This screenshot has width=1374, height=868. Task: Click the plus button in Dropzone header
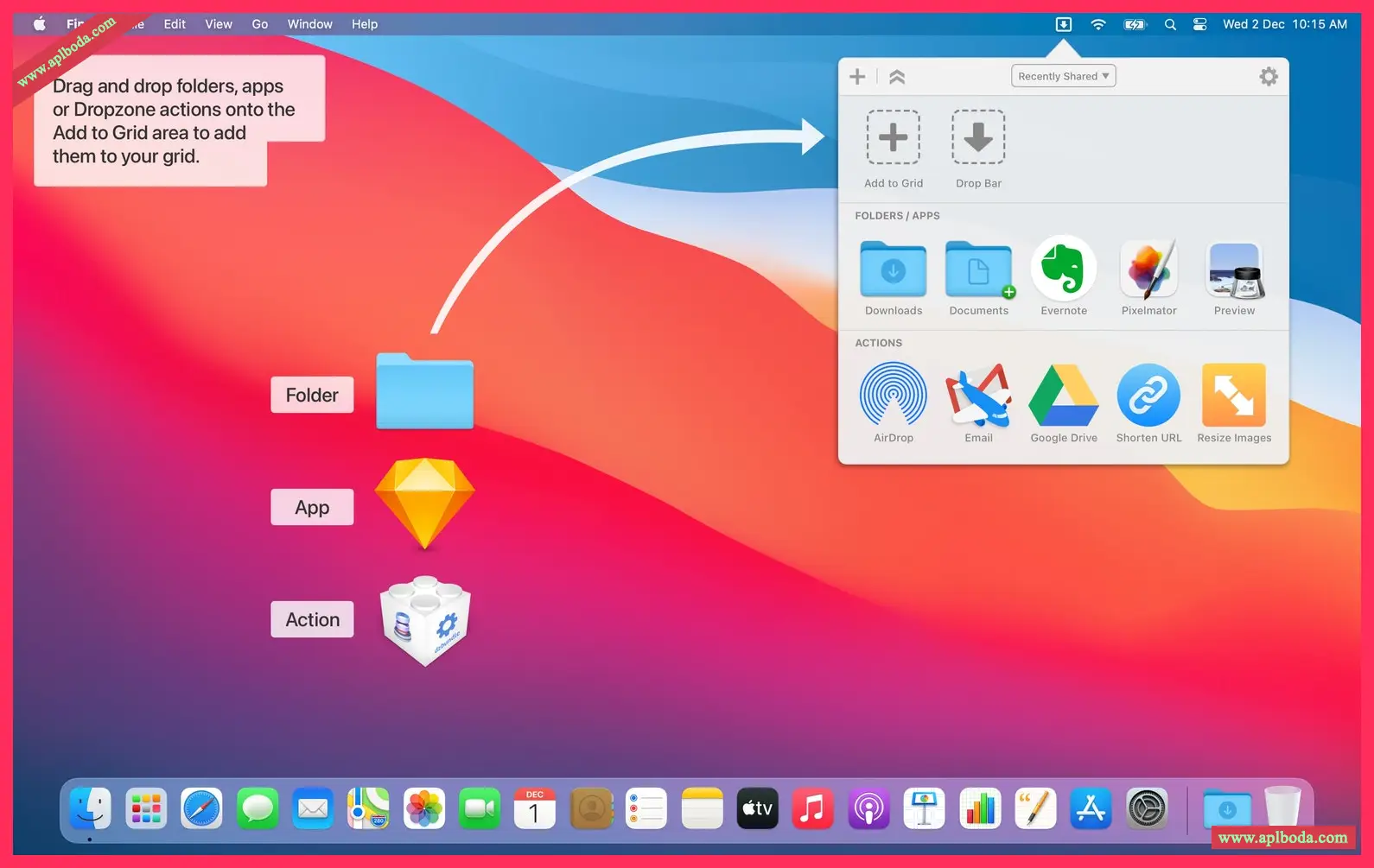tap(857, 77)
